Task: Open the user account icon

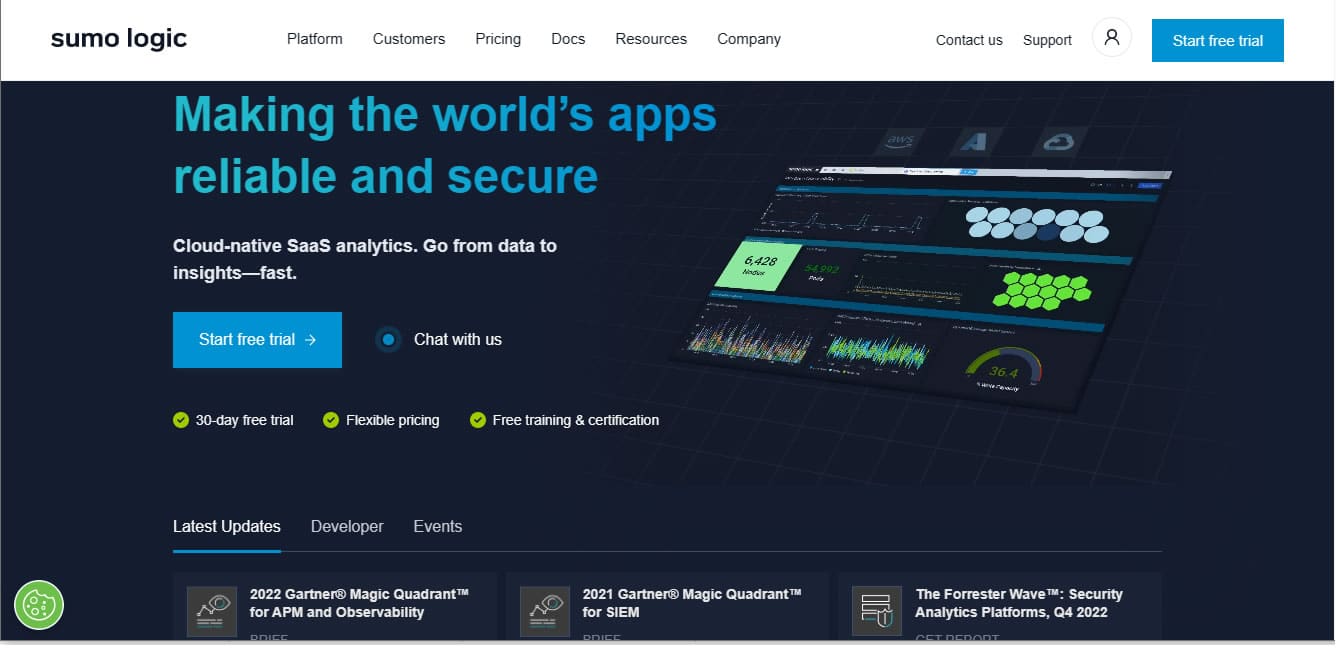Action: pyautogui.click(x=1111, y=39)
